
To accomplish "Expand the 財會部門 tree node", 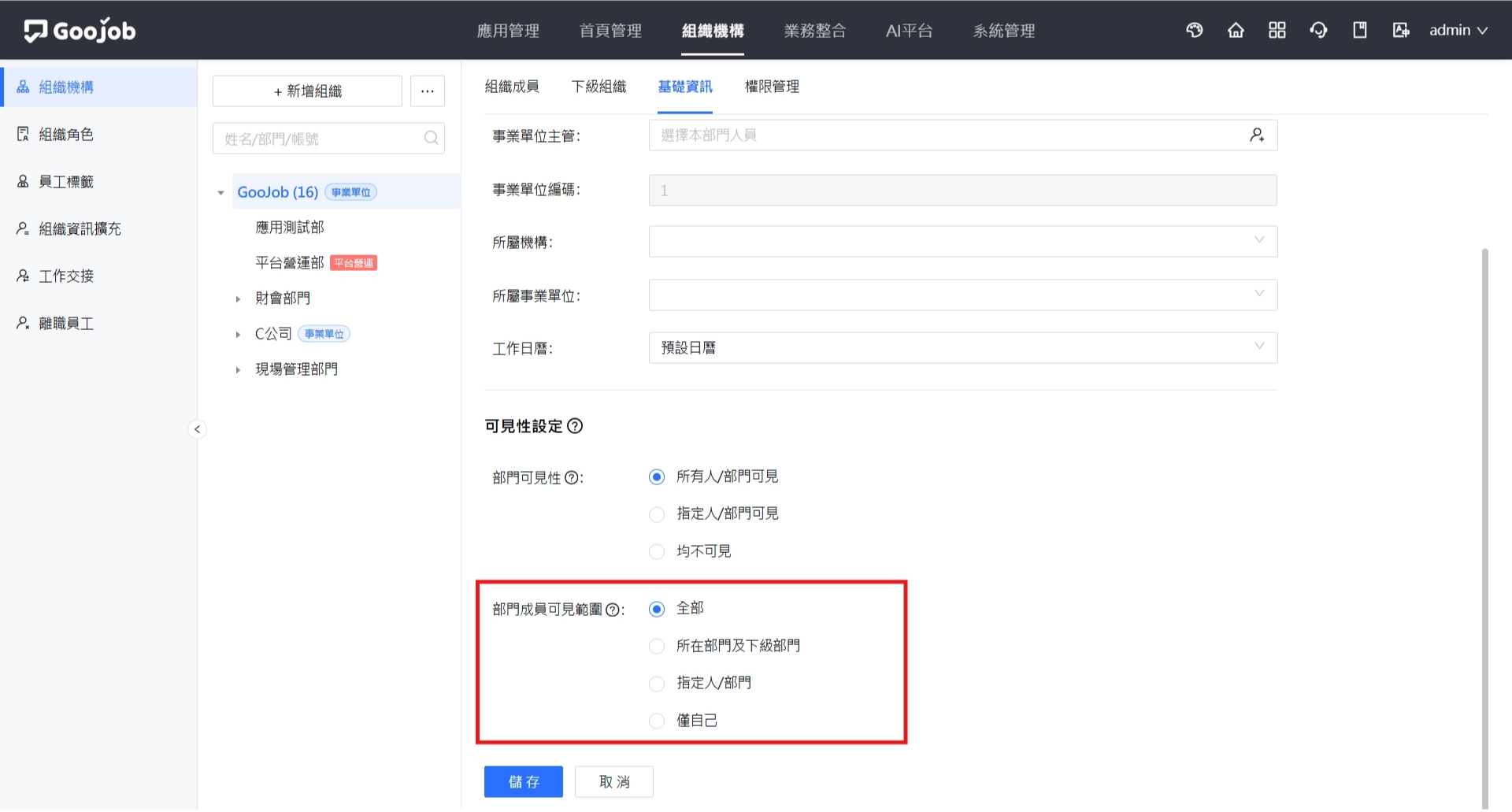I will pyautogui.click(x=238, y=299).
